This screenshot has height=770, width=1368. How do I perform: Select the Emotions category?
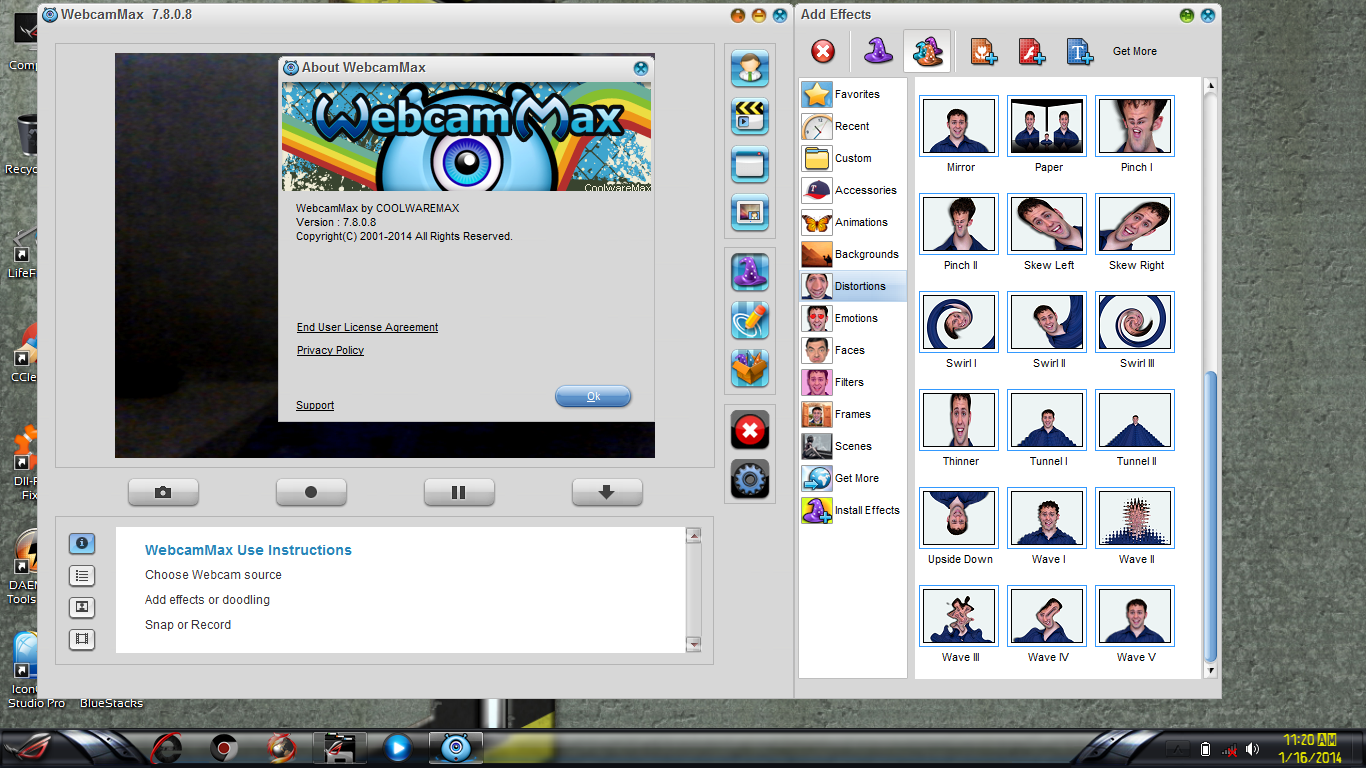click(853, 318)
